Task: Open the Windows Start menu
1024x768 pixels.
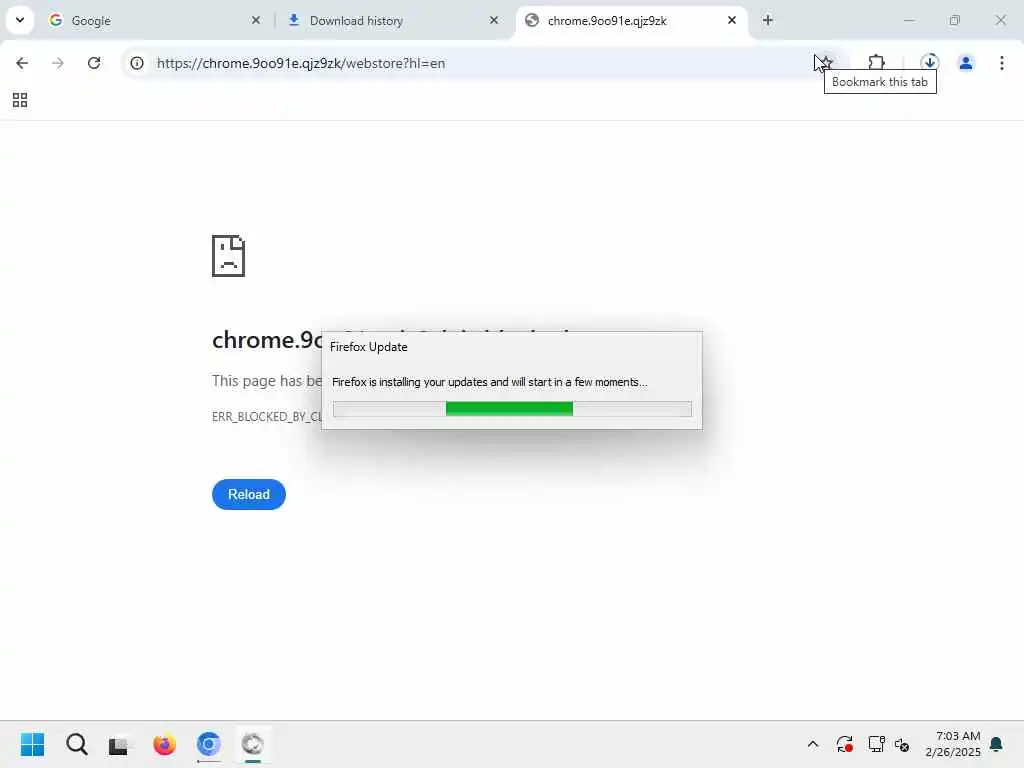Action: pyautogui.click(x=33, y=744)
